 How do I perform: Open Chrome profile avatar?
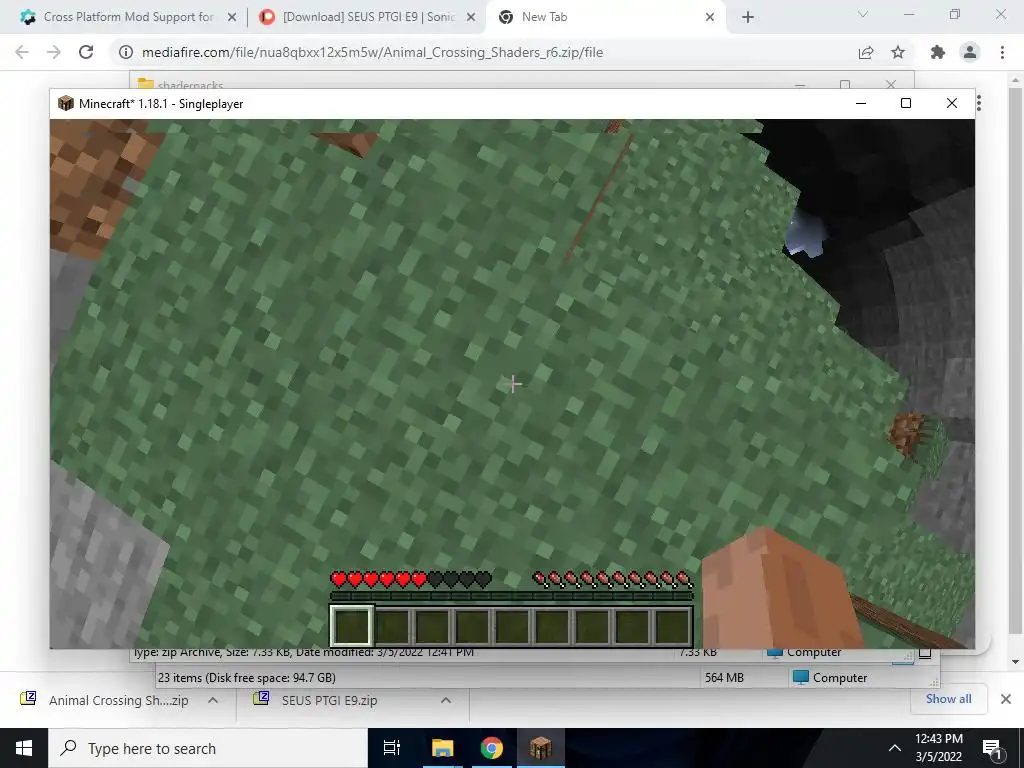click(970, 52)
